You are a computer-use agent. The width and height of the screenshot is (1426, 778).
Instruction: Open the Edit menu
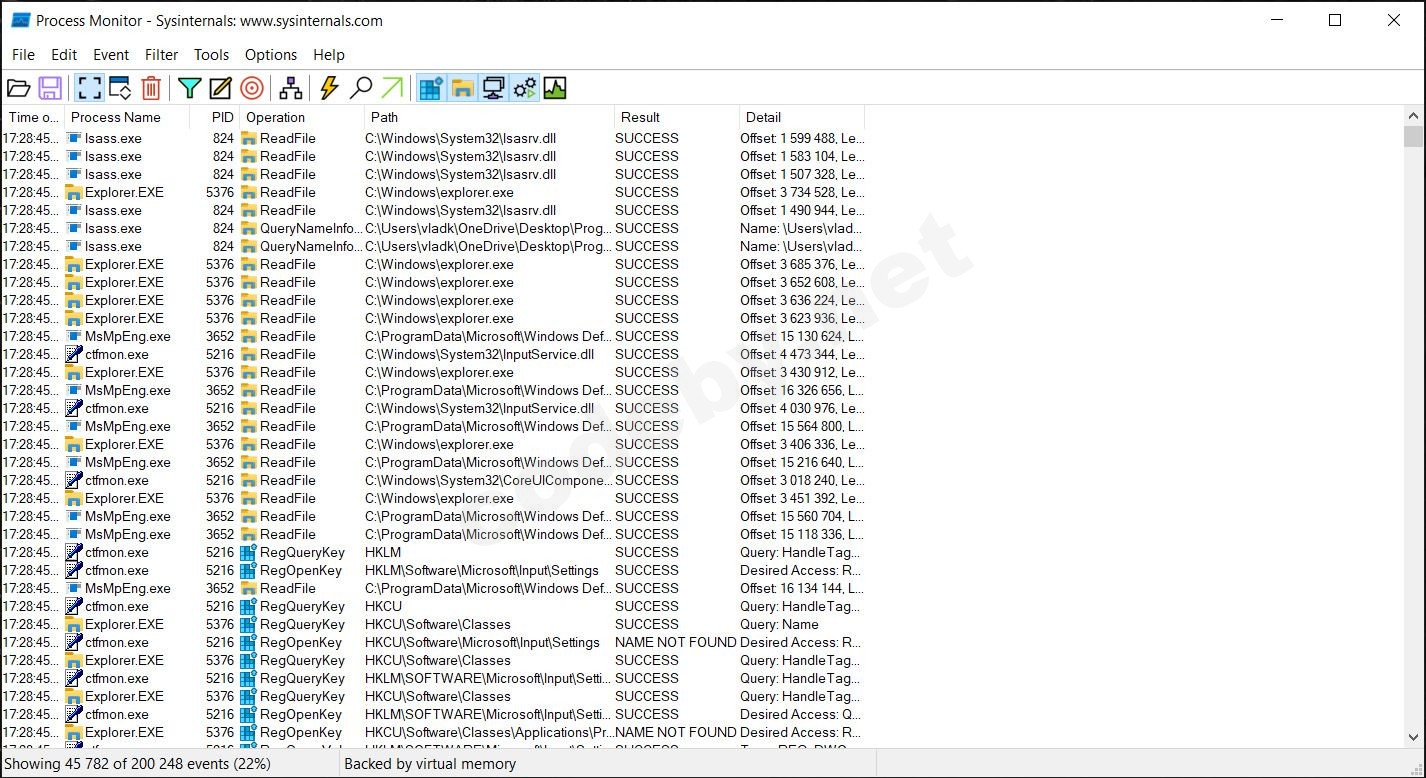point(64,55)
